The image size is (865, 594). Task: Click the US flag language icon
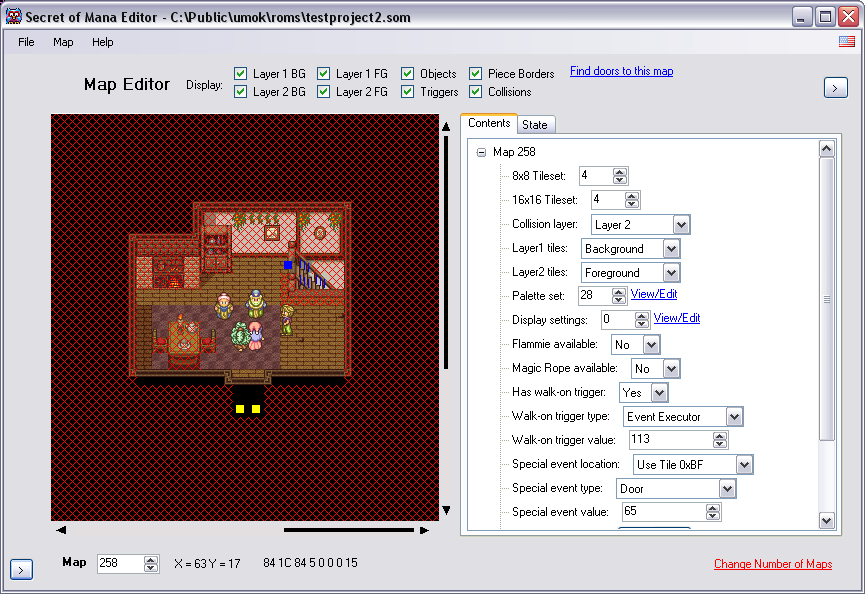point(847,41)
